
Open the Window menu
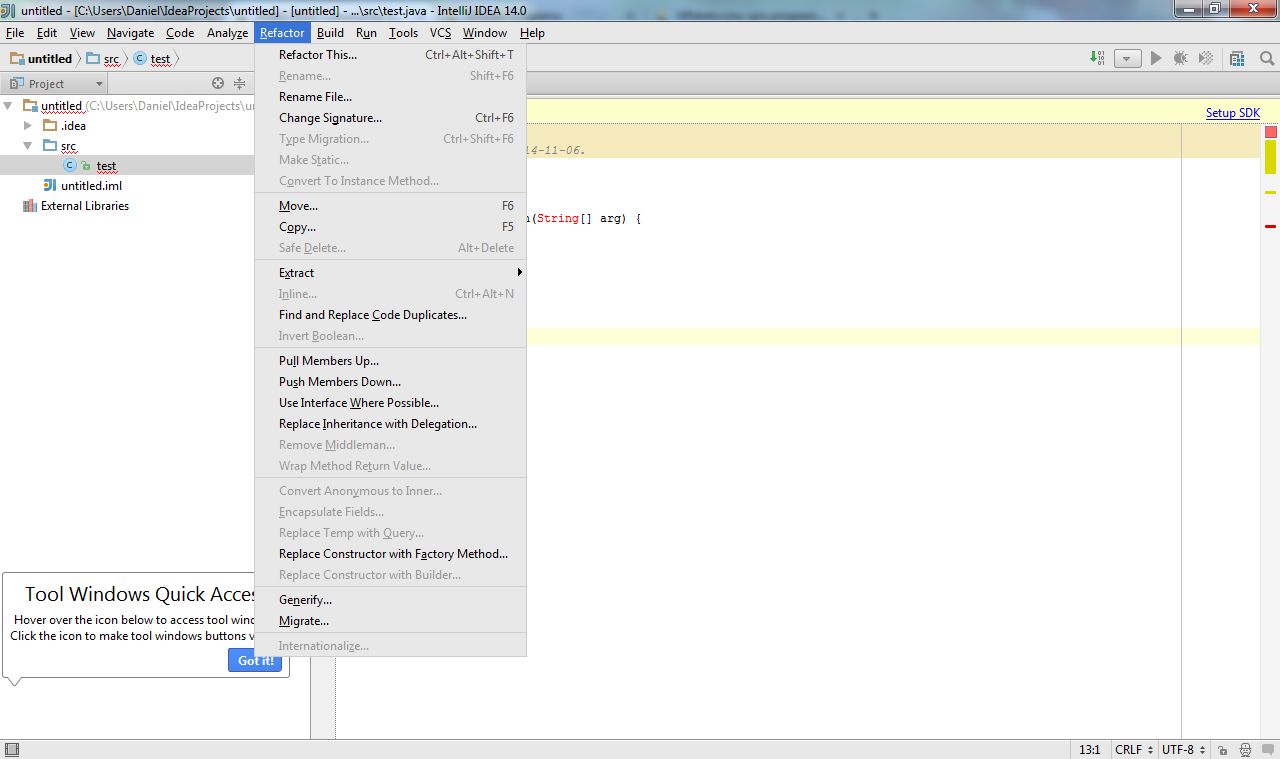pos(485,33)
